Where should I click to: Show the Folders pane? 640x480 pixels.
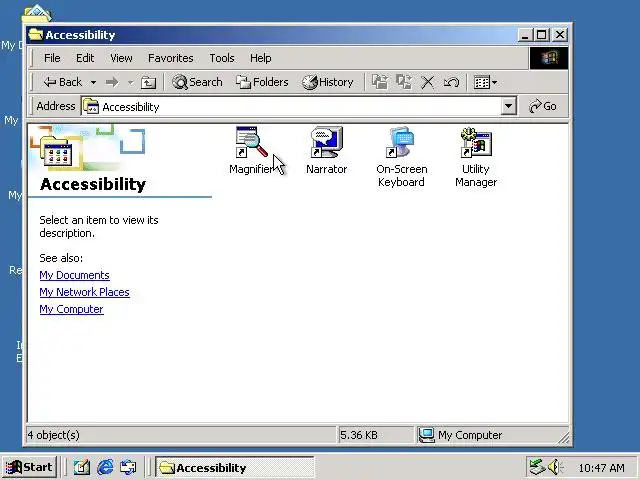click(x=262, y=82)
